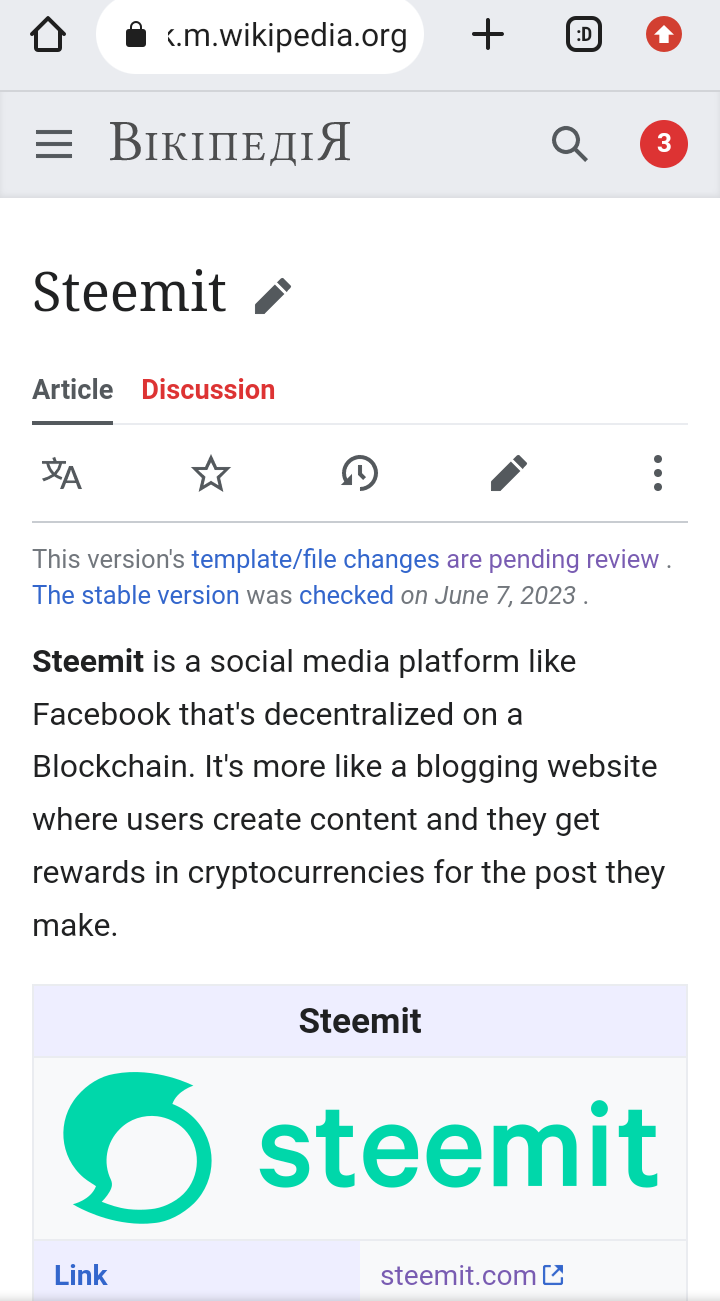
Task: Open Wikipedia search
Action: coord(569,145)
